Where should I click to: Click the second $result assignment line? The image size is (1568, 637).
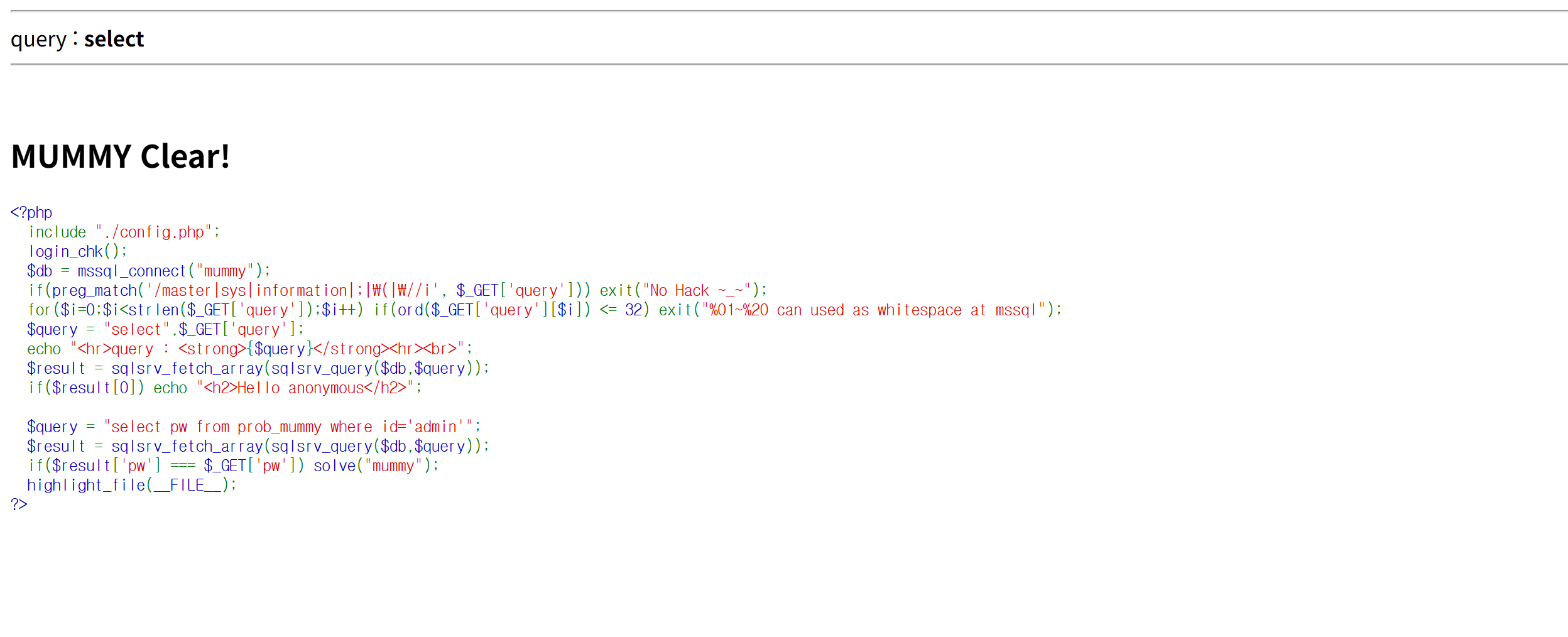click(257, 447)
